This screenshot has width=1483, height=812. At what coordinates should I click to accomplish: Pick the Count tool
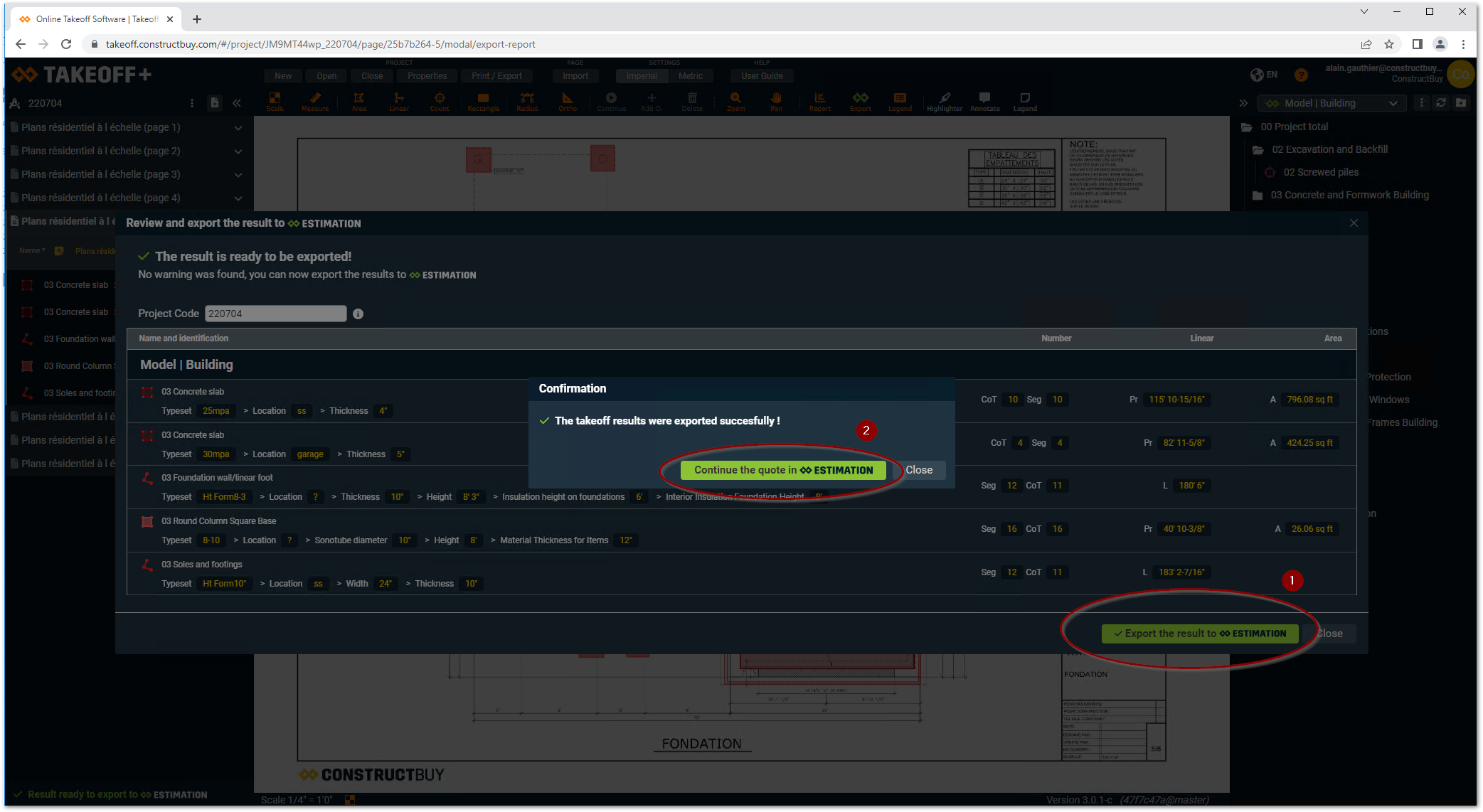coord(440,102)
